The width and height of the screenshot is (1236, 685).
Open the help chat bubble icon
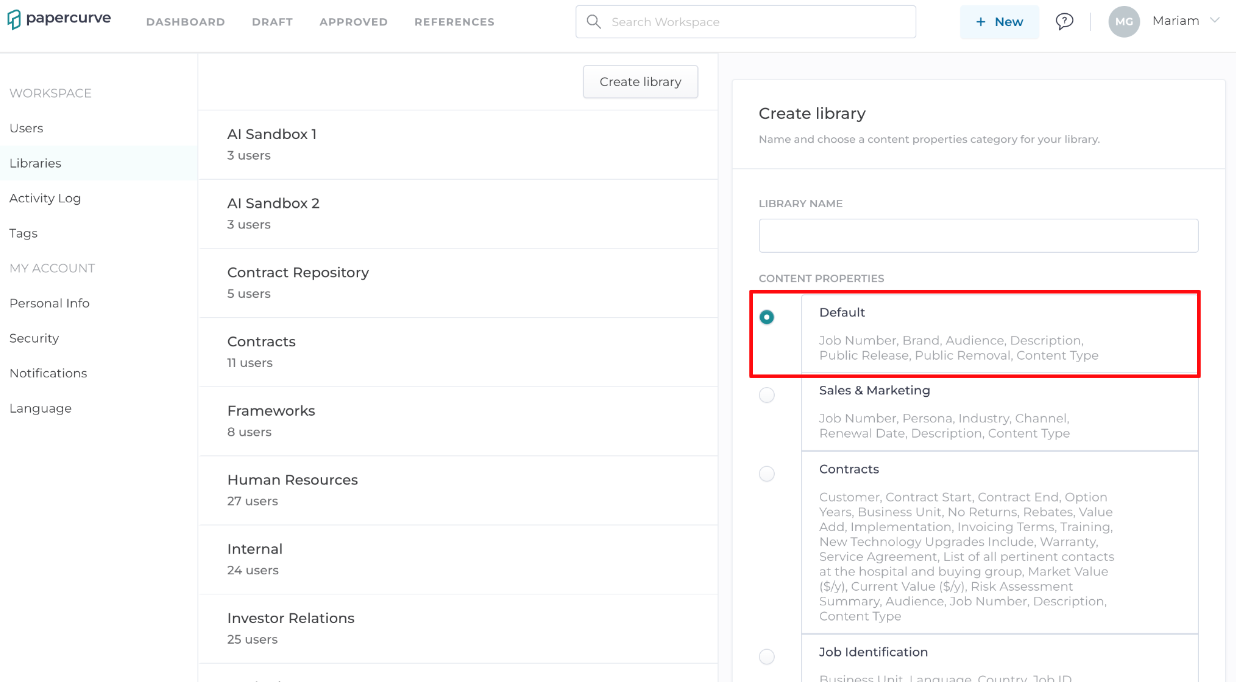[1064, 21]
